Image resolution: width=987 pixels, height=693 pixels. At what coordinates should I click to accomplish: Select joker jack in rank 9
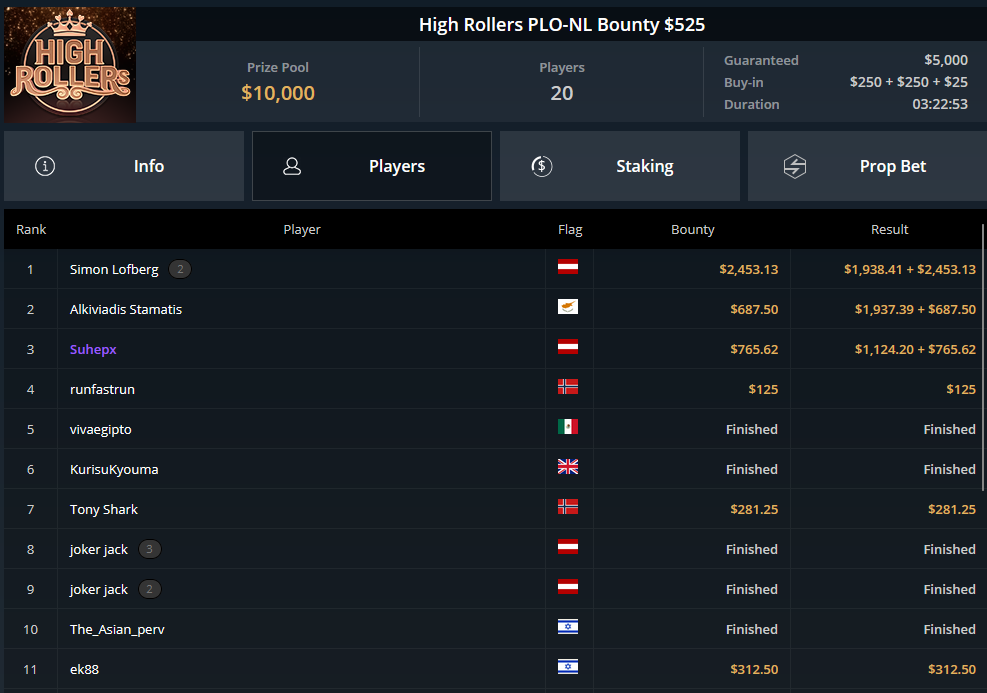click(x=99, y=589)
